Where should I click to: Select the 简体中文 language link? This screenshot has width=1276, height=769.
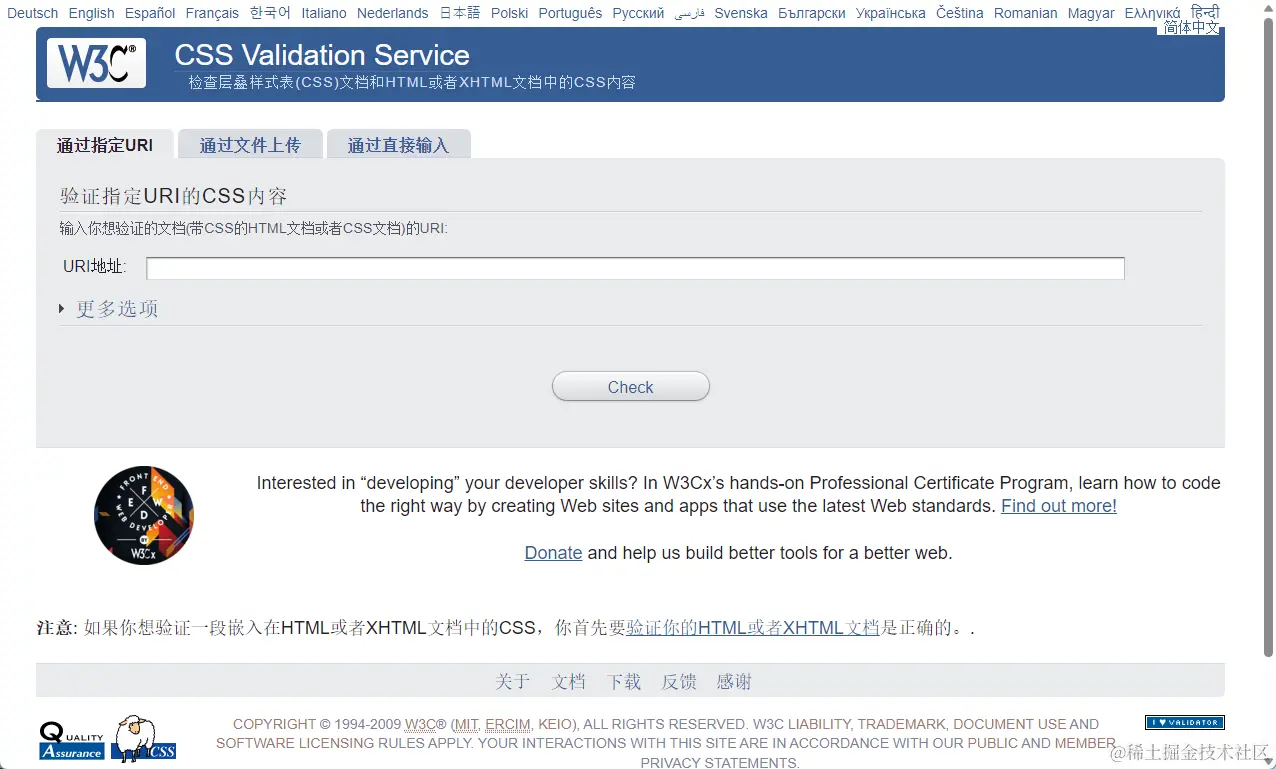pos(1191,28)
